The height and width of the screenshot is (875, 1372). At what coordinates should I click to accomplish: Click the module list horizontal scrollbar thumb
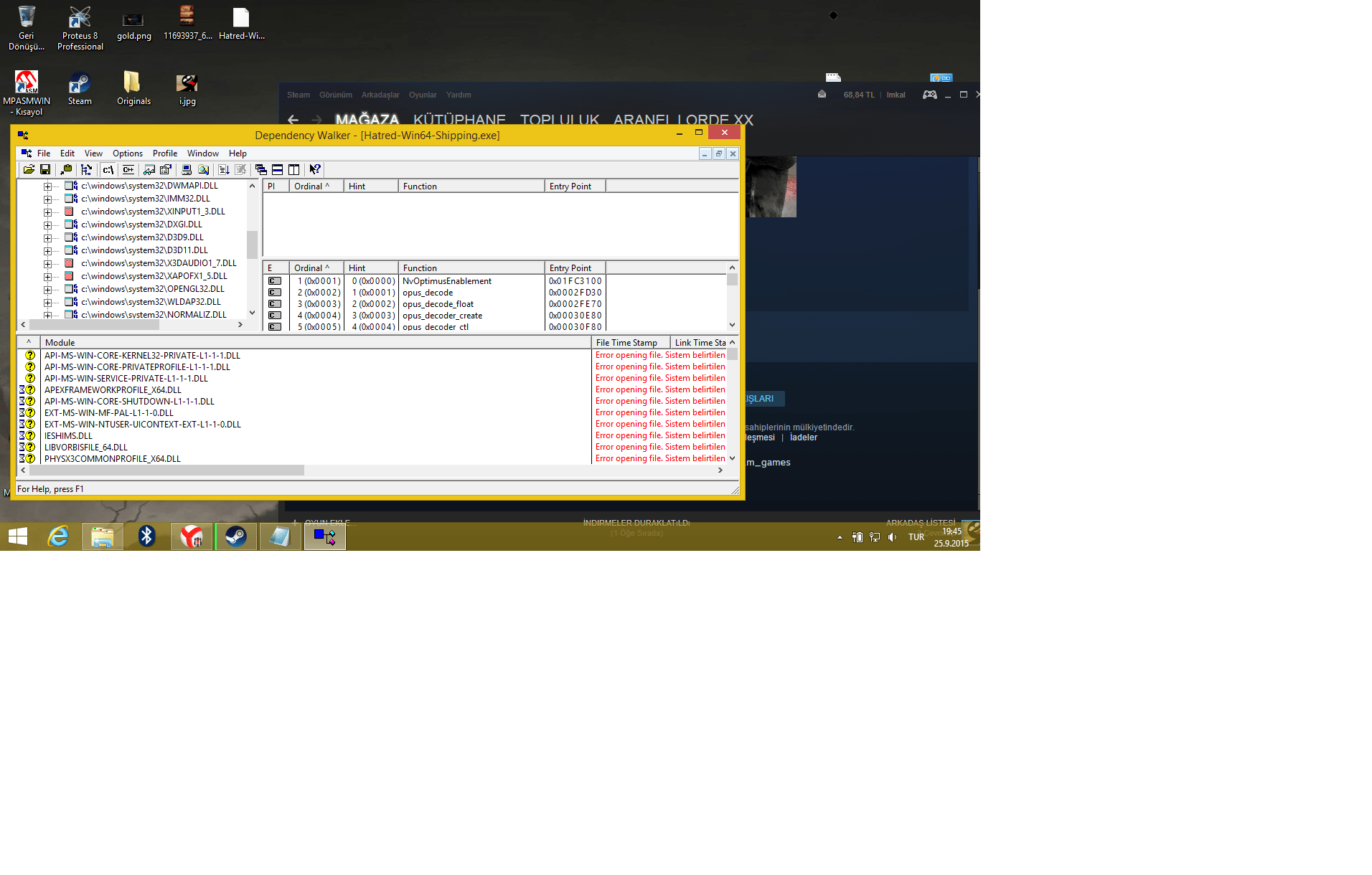coord(166,470)
